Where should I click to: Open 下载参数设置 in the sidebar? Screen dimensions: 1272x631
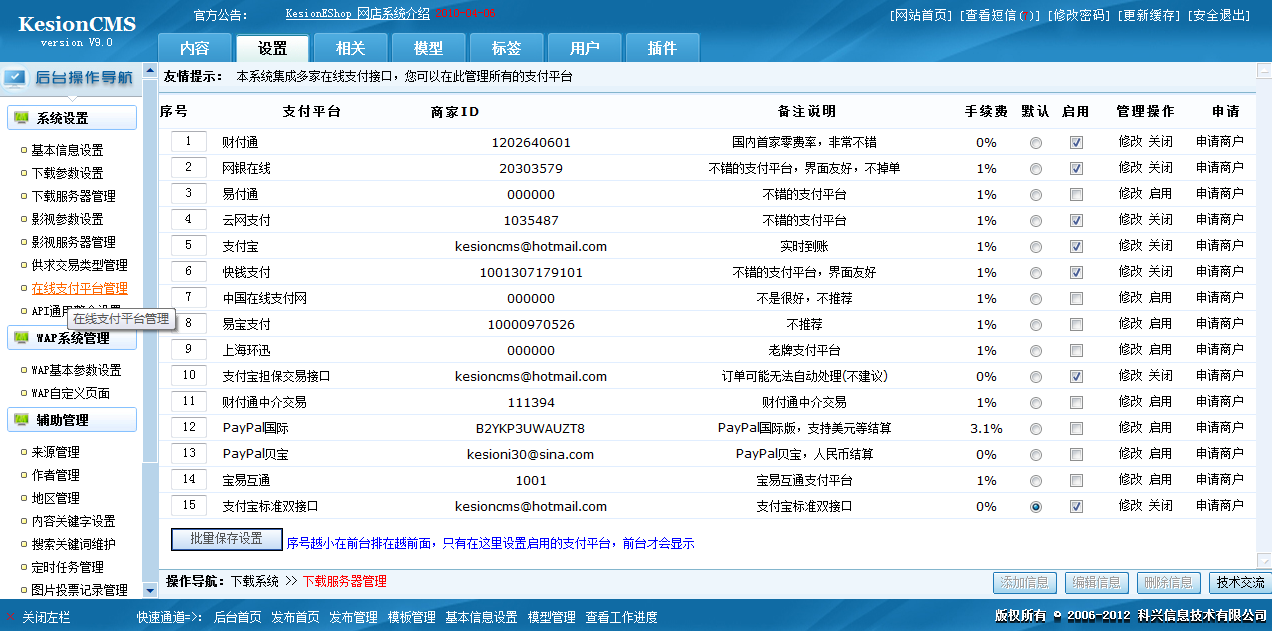pos(67,173)
